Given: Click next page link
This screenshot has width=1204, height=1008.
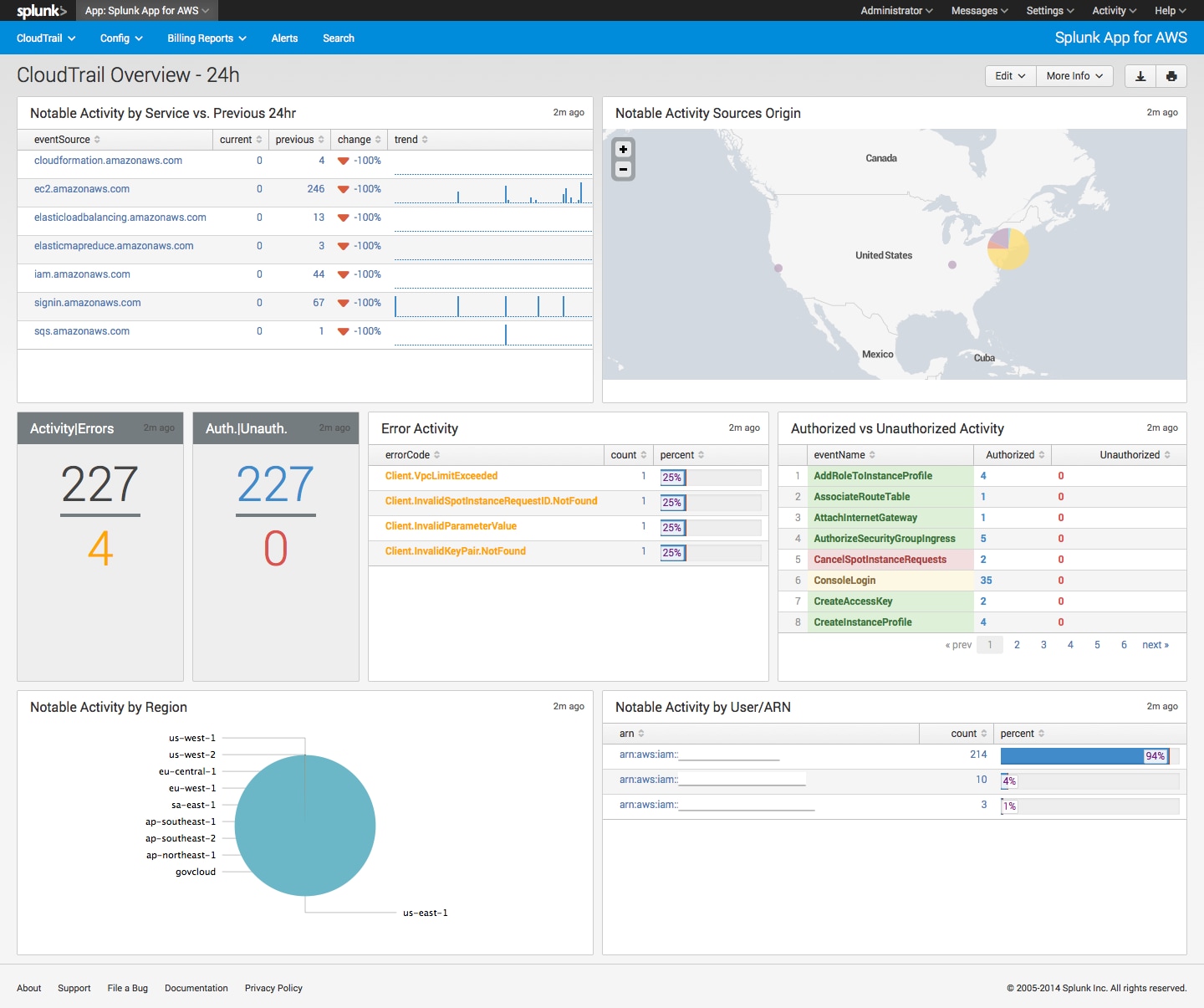Looking at the screenshot, I should [1156, 645].
